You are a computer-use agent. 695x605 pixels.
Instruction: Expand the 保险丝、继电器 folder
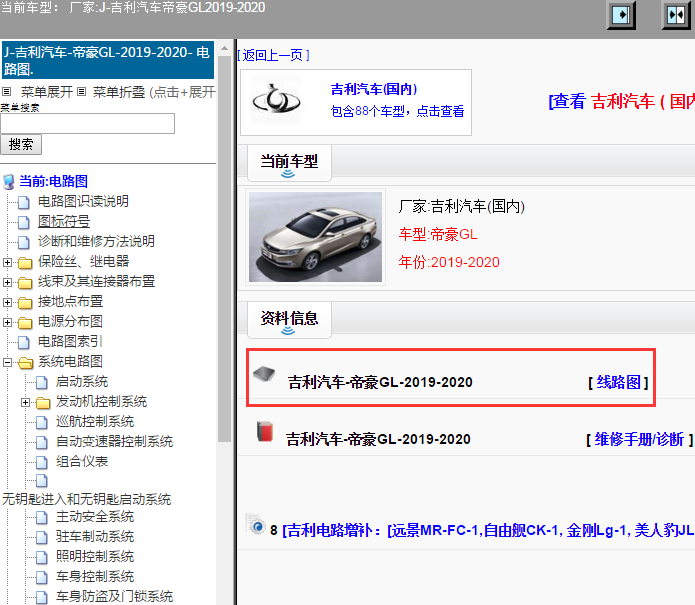(7, 262)
